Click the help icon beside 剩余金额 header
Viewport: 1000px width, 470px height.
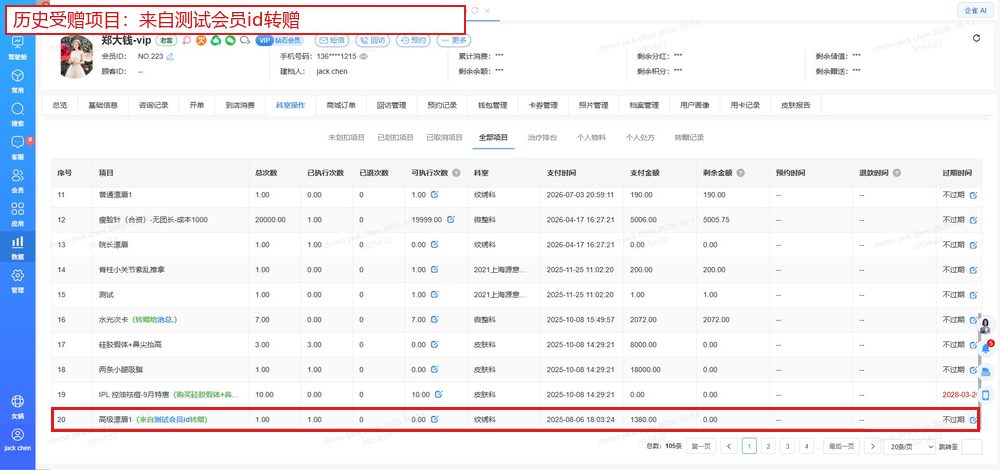(x=740, y=173)
